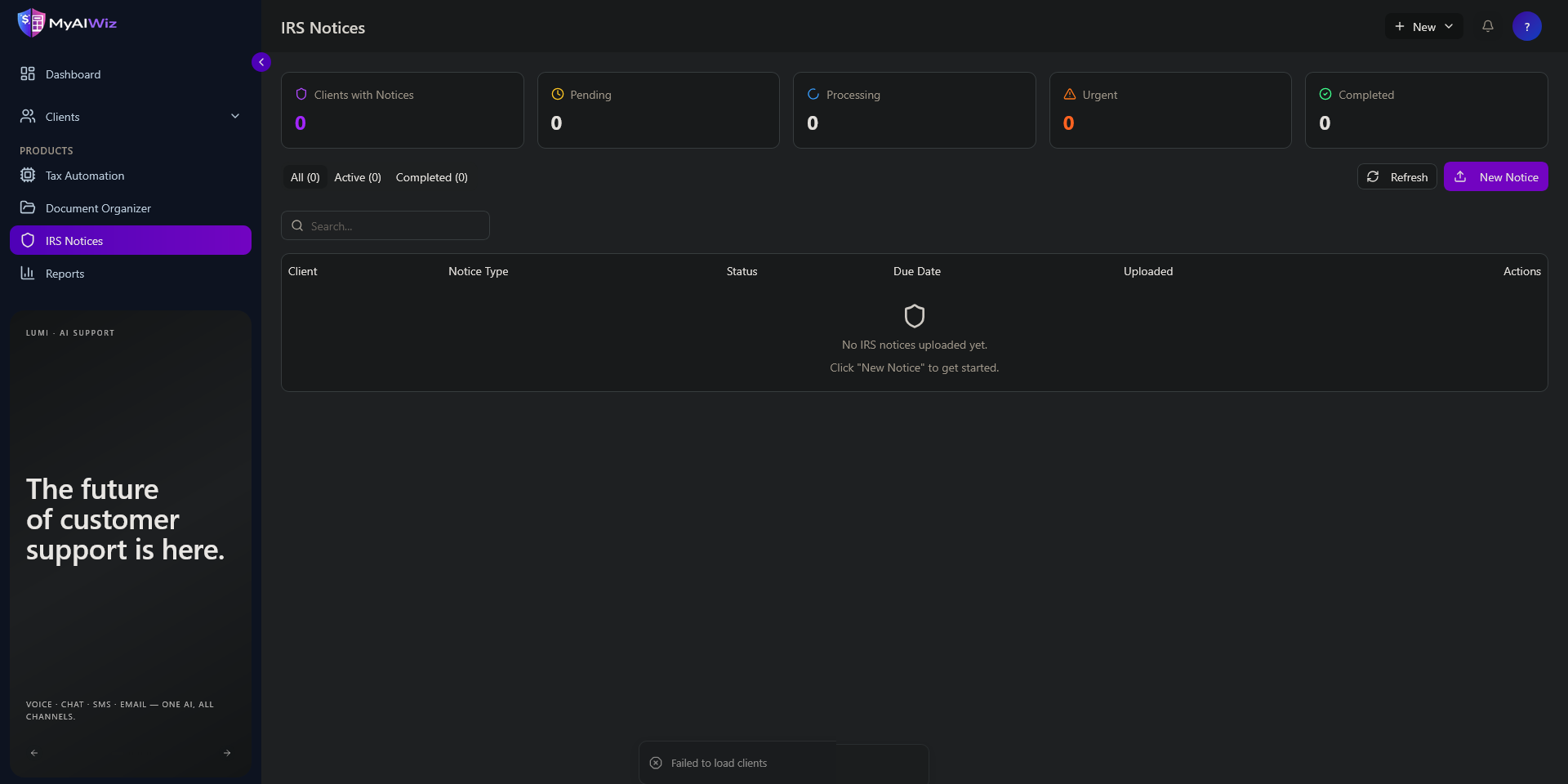Click the user avatar question-mark icon

1527,26
